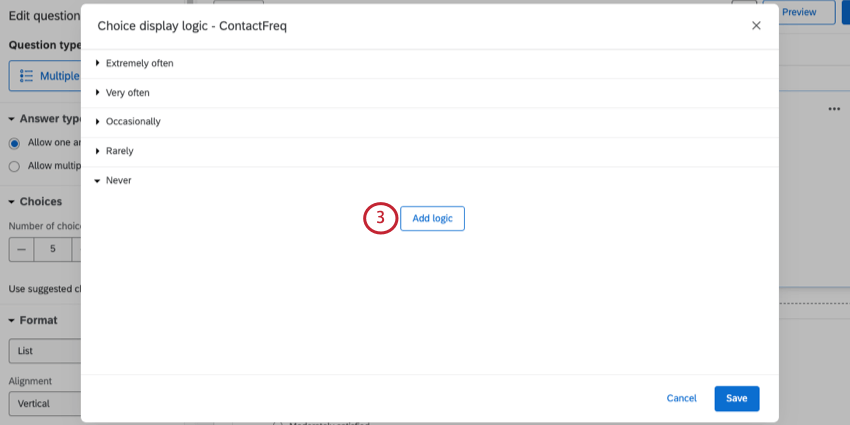850x425 pixels.
Task: Expand the Very often choice
Action: pyautogui.click(x=98, y=92)
